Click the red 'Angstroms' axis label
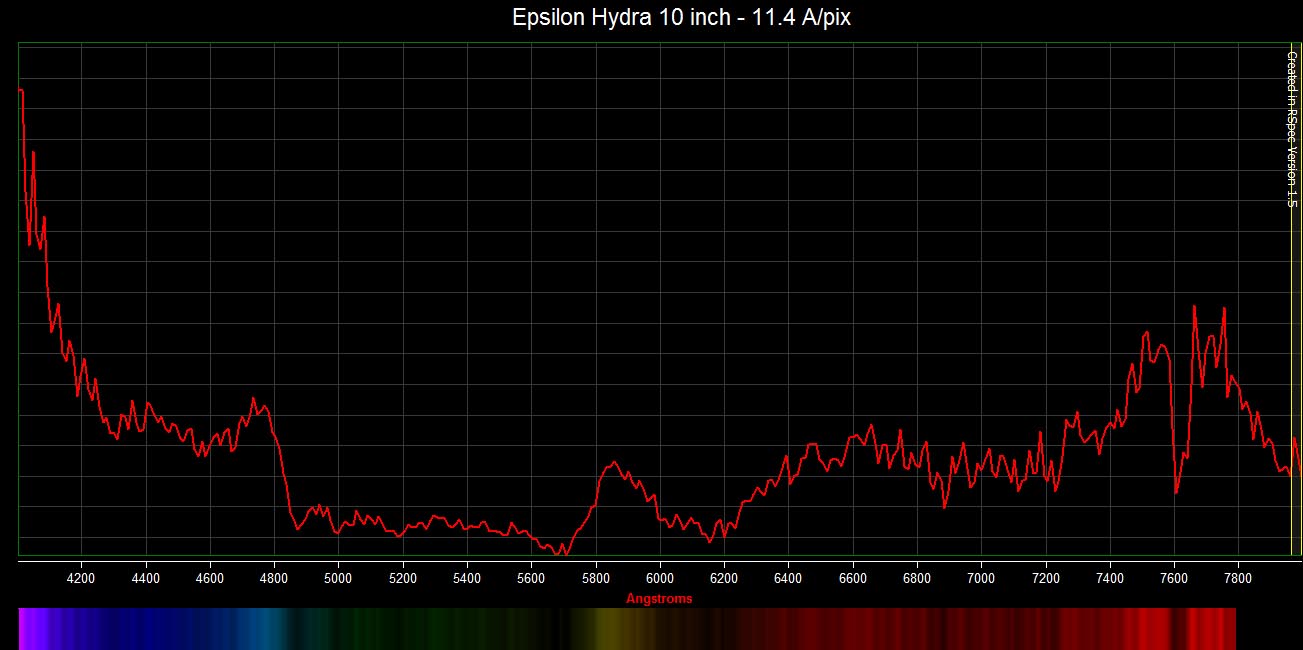Image resolution: width=1303 pixels, height=650 pixels. [x=658, y=599]
